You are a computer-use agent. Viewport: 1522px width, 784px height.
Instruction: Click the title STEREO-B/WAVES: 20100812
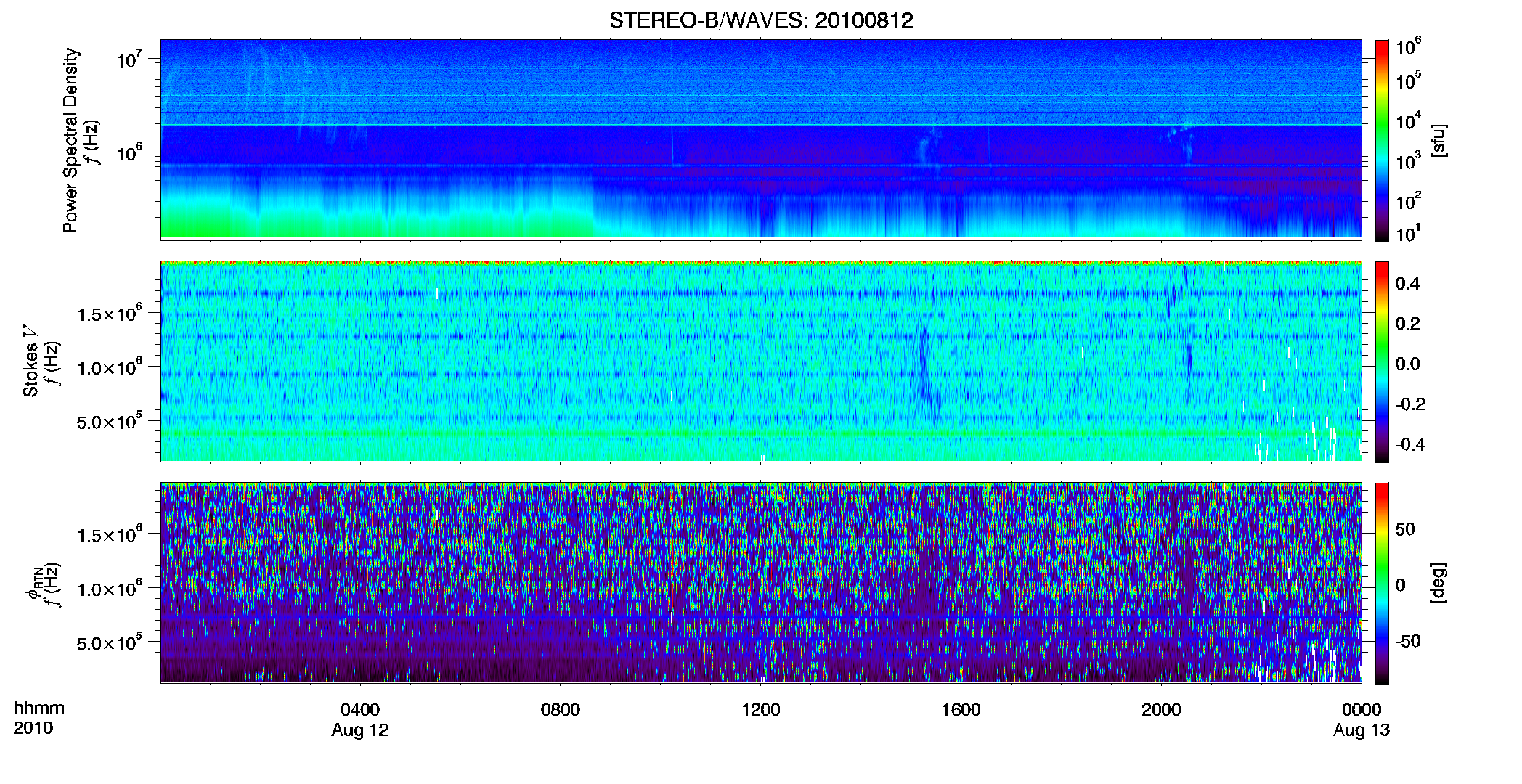click(761, 20)
